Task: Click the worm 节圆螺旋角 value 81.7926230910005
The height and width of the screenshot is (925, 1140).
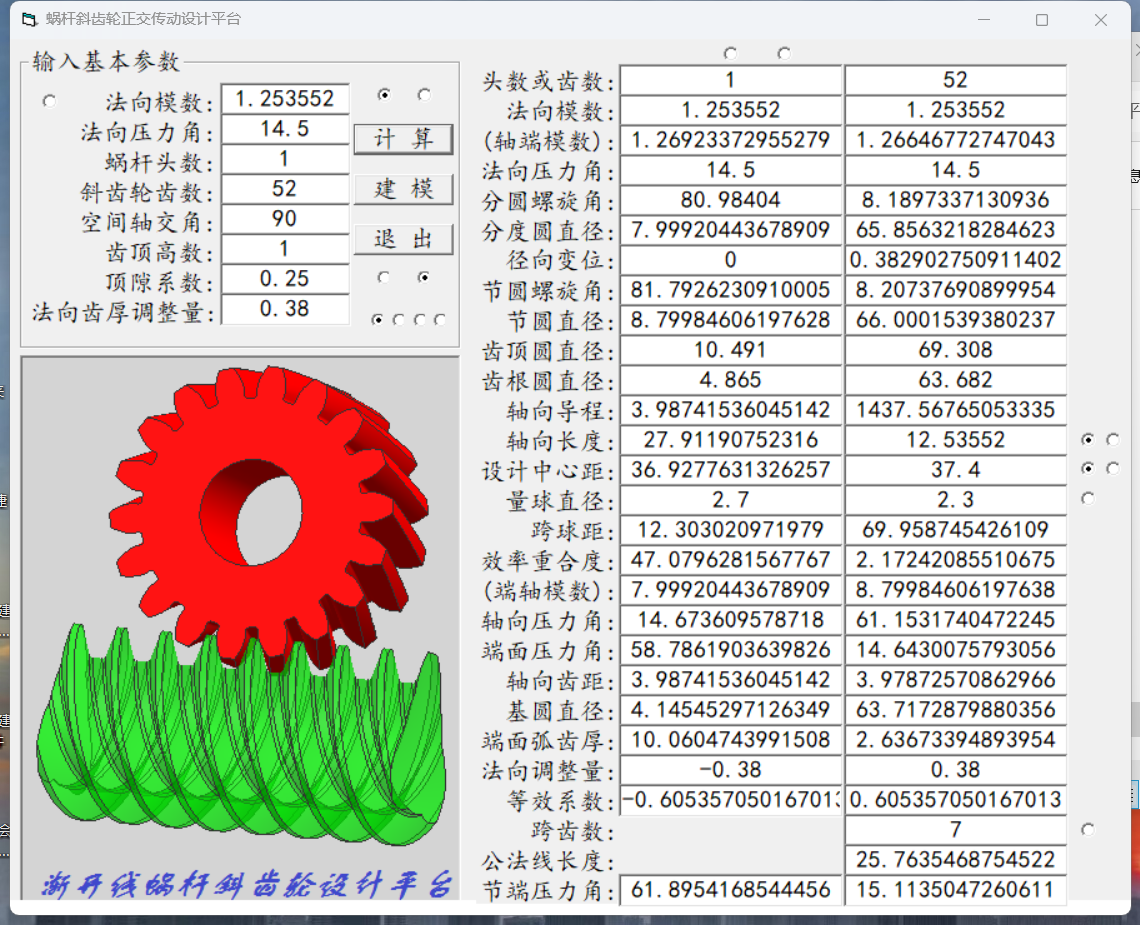Action: 731,290
